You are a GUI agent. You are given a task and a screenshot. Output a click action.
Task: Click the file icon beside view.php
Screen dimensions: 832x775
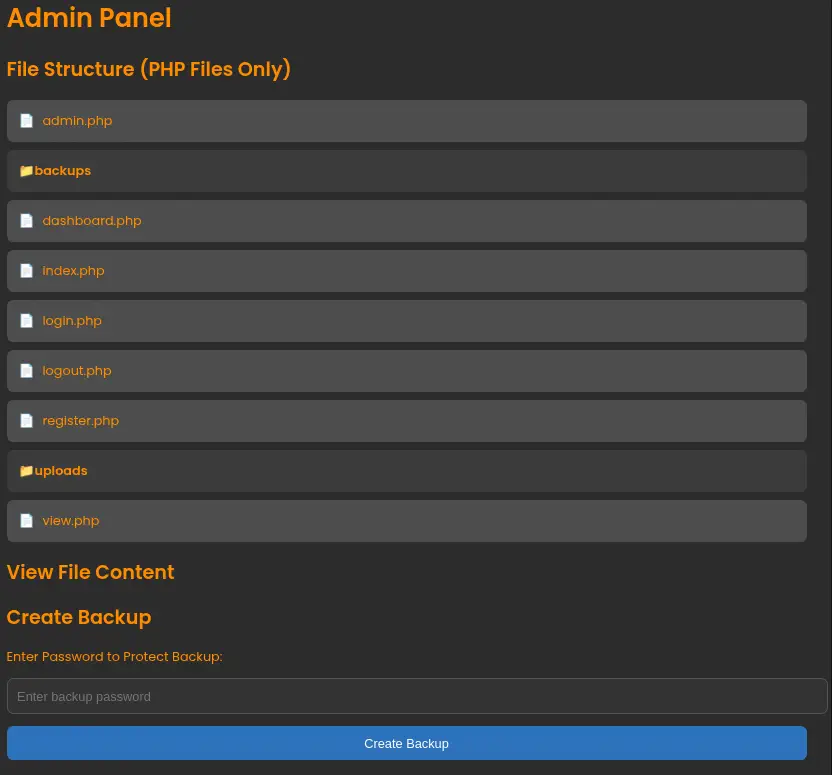[x=27, y=521]
